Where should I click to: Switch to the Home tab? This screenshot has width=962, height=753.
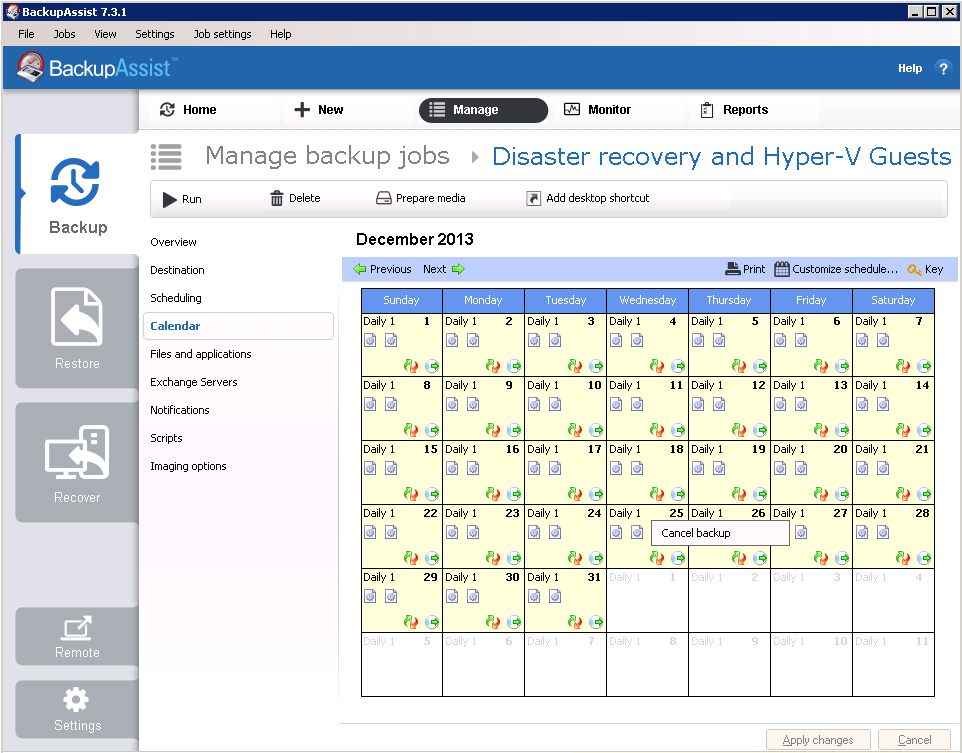pyautogui.click(x=188, y=110)
